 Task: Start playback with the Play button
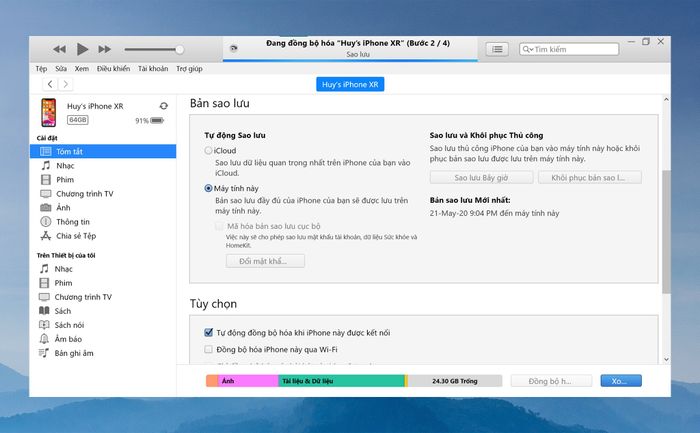[x=82, y=49]
